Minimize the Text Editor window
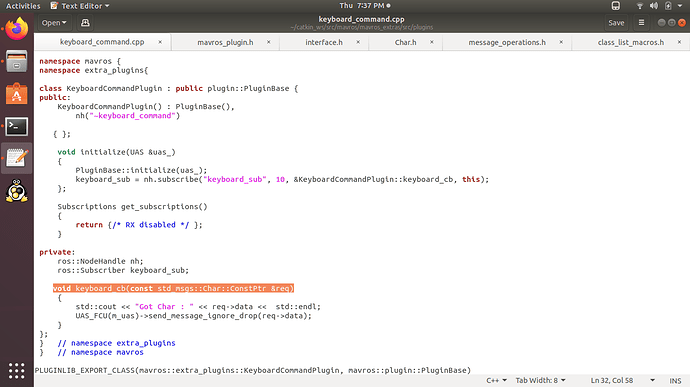 [x=661, y=22]
